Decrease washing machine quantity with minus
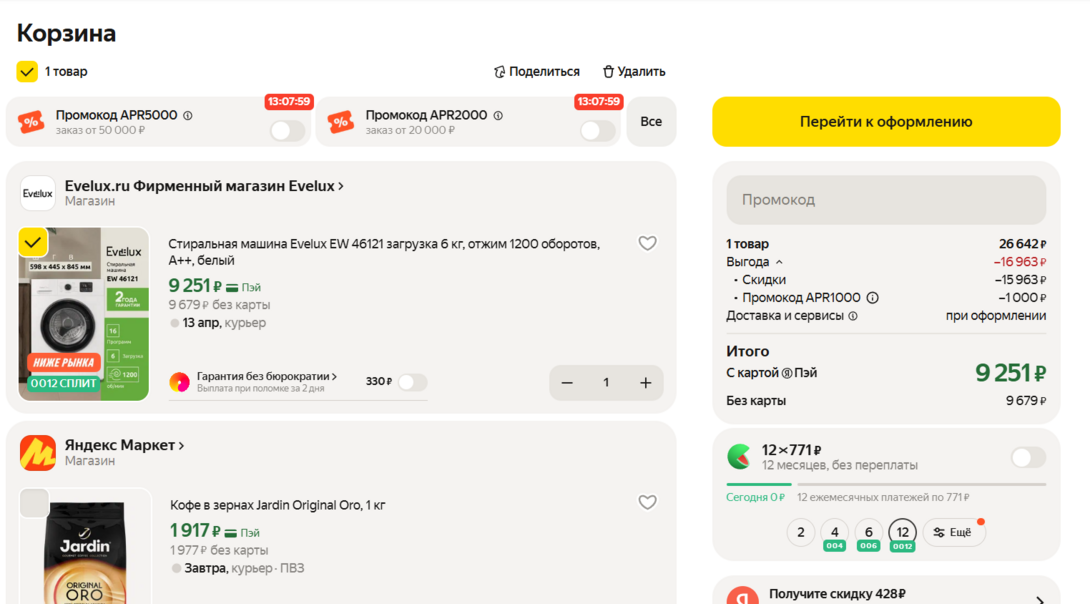1090x604 pixels. [x=567, y=382]
